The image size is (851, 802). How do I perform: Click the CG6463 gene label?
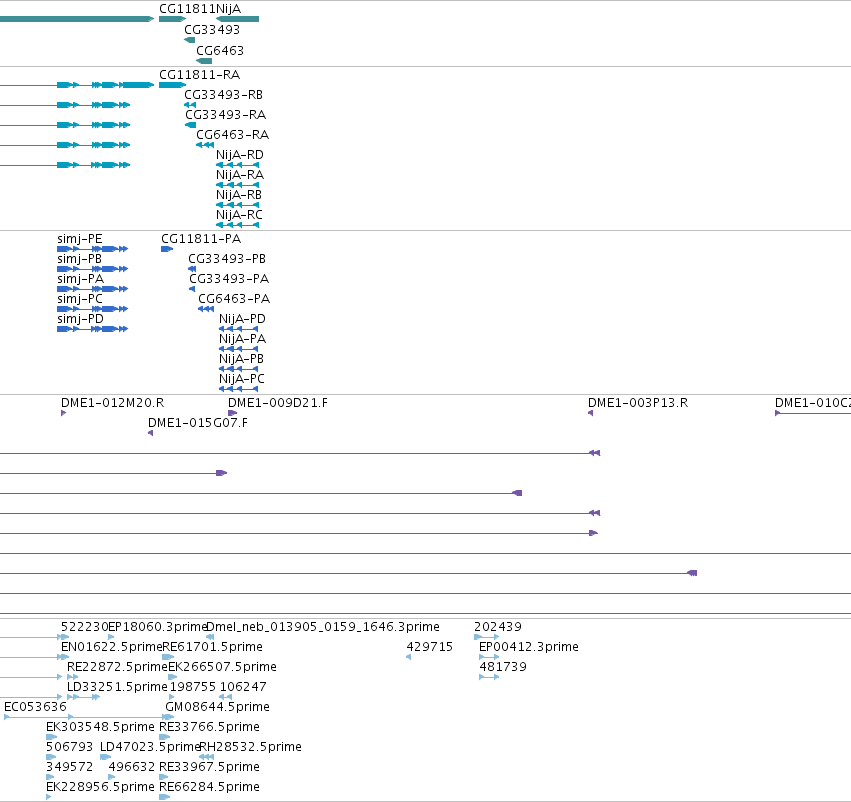[220, 50]
